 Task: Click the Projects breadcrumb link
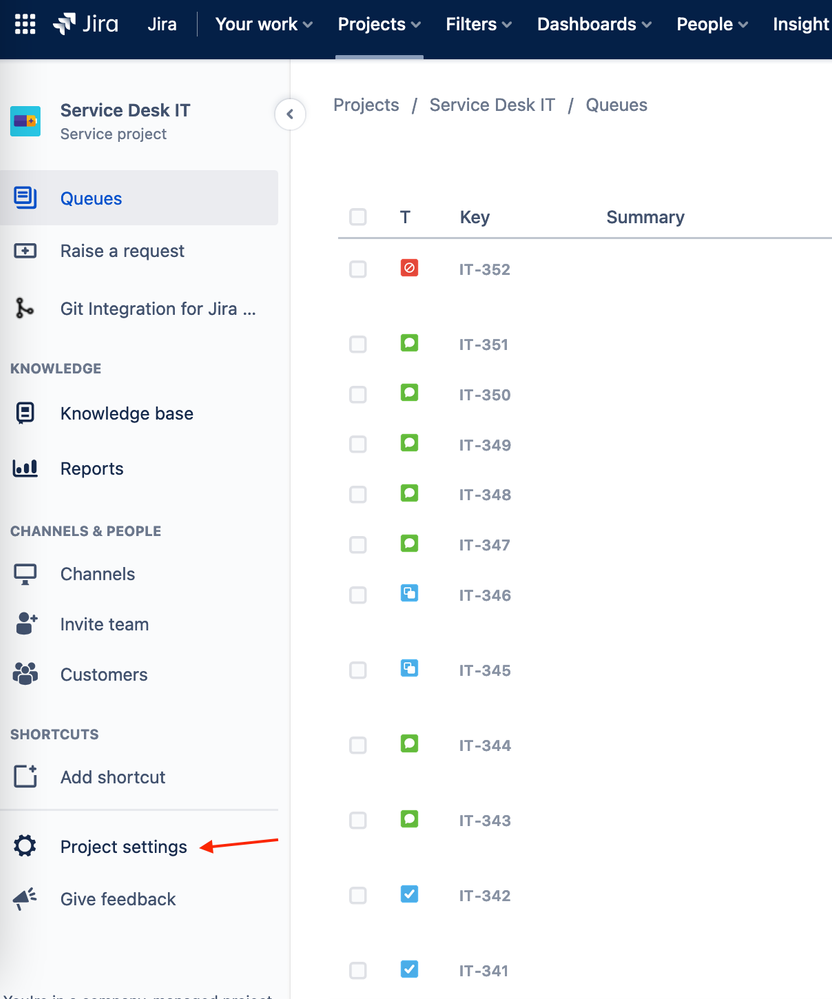(x=366, y=105)
